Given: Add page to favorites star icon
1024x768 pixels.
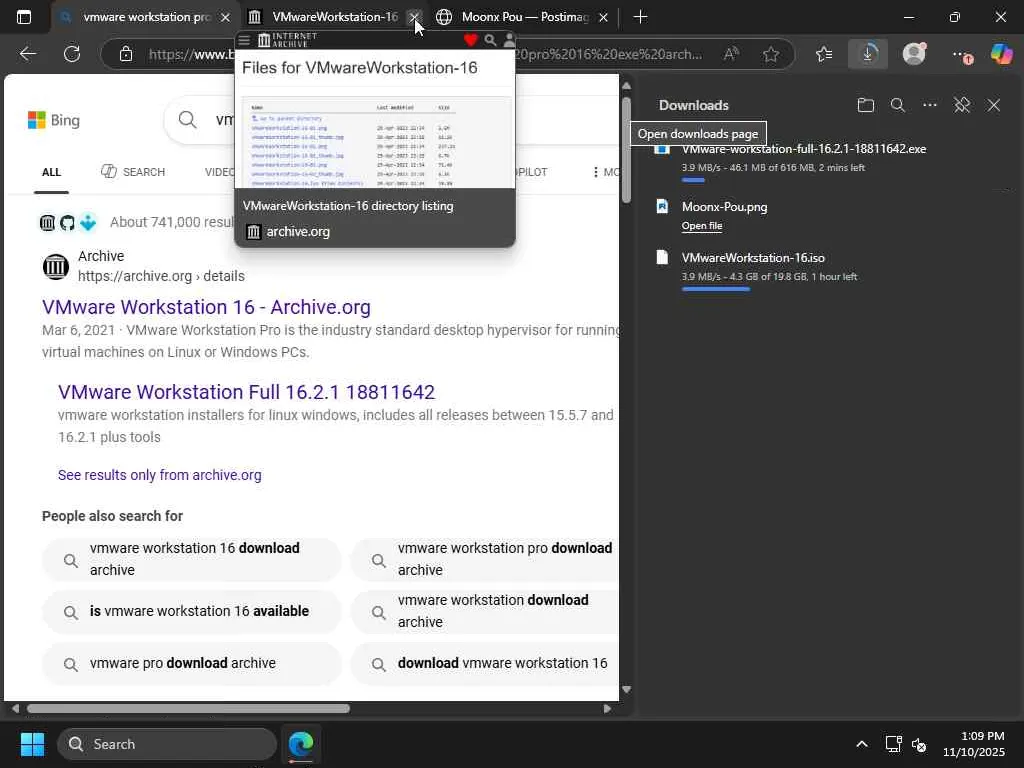Looking at the screenshot, I should pyautogui.click(x=771, y=54).
